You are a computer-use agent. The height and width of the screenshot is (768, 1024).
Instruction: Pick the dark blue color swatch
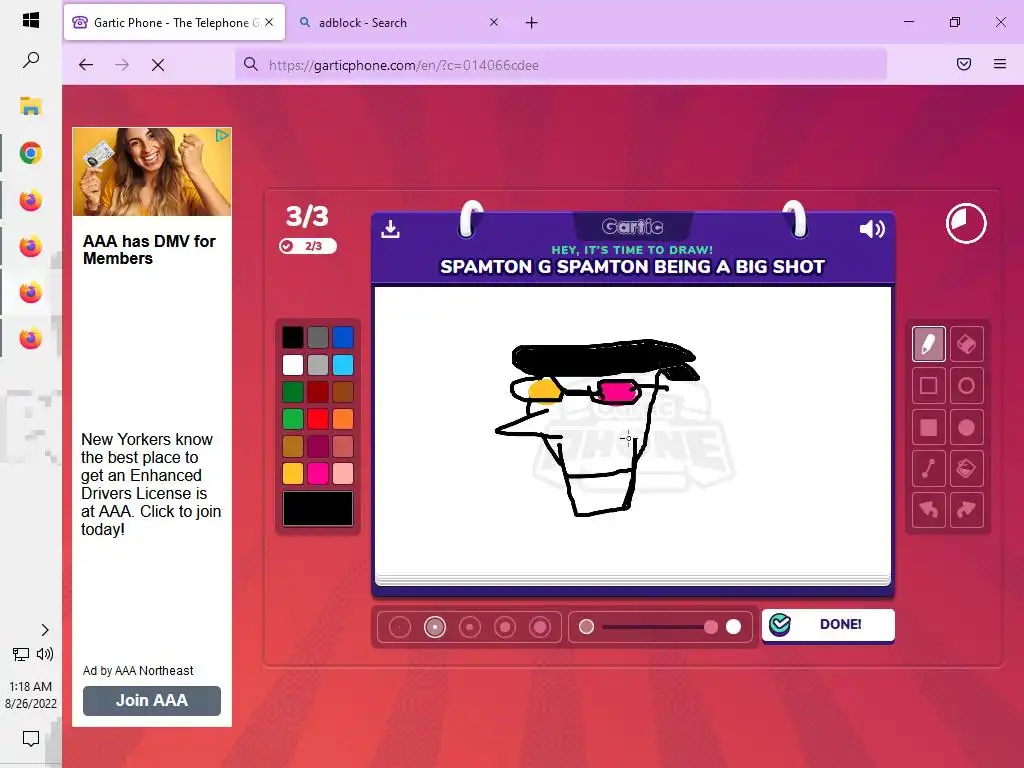pos(343,338)
